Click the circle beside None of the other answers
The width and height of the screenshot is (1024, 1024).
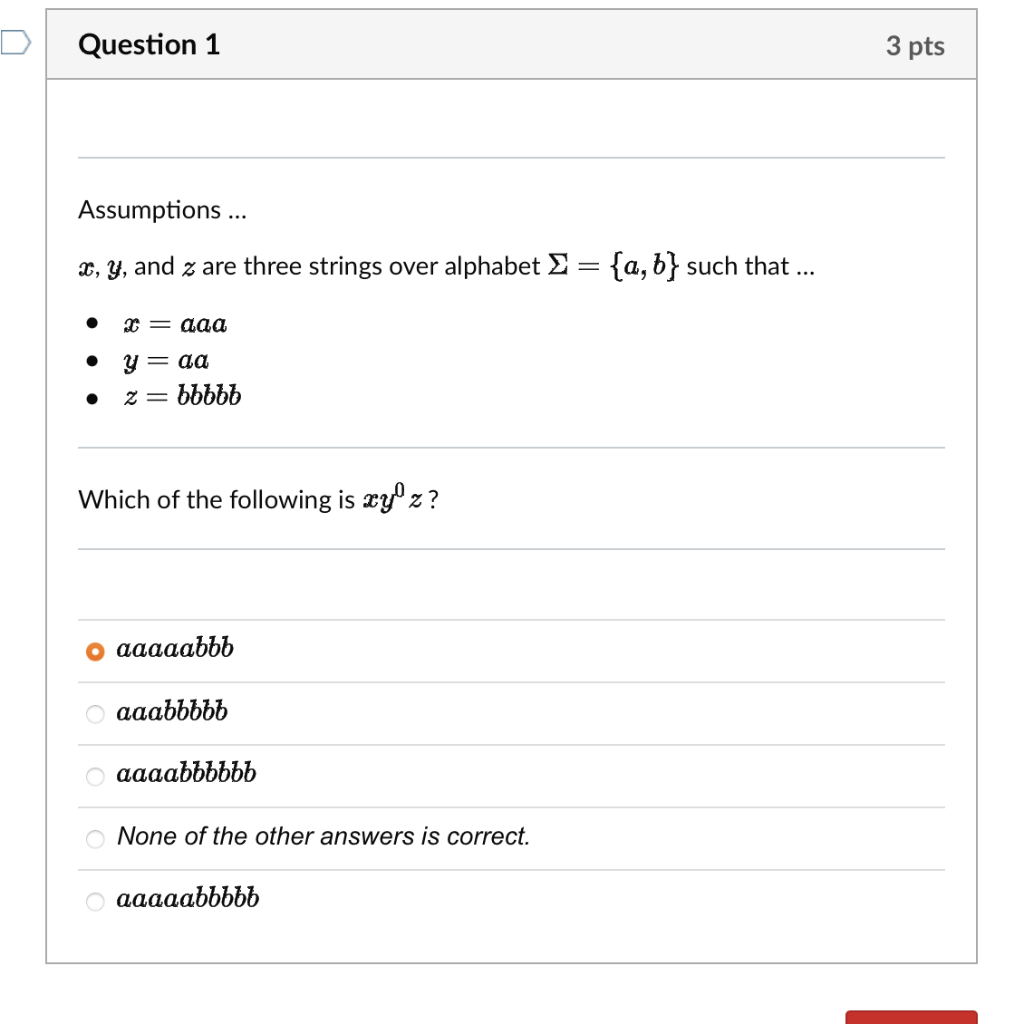coord(95,839)
